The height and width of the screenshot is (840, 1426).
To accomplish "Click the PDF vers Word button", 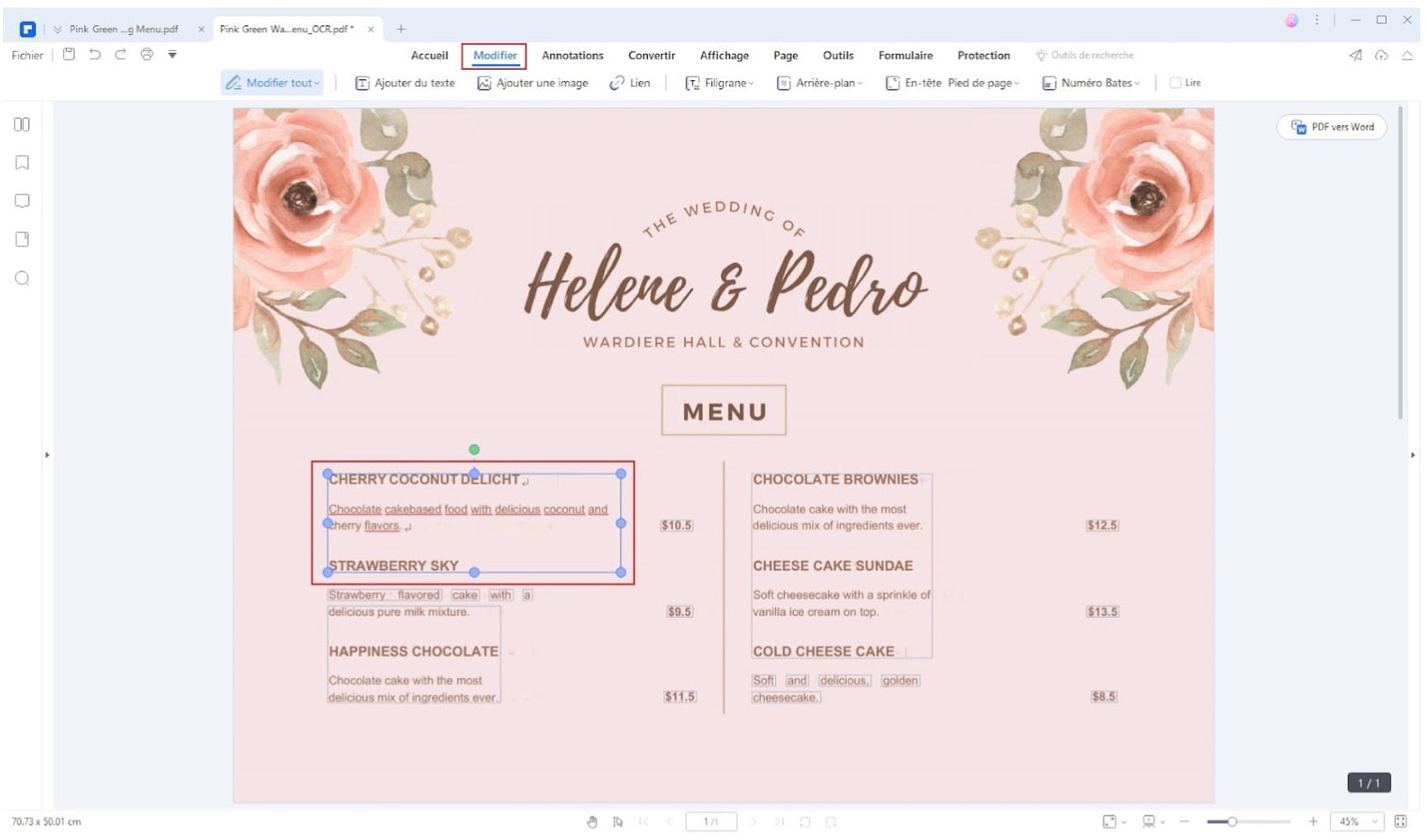I will coord(1332,127).
